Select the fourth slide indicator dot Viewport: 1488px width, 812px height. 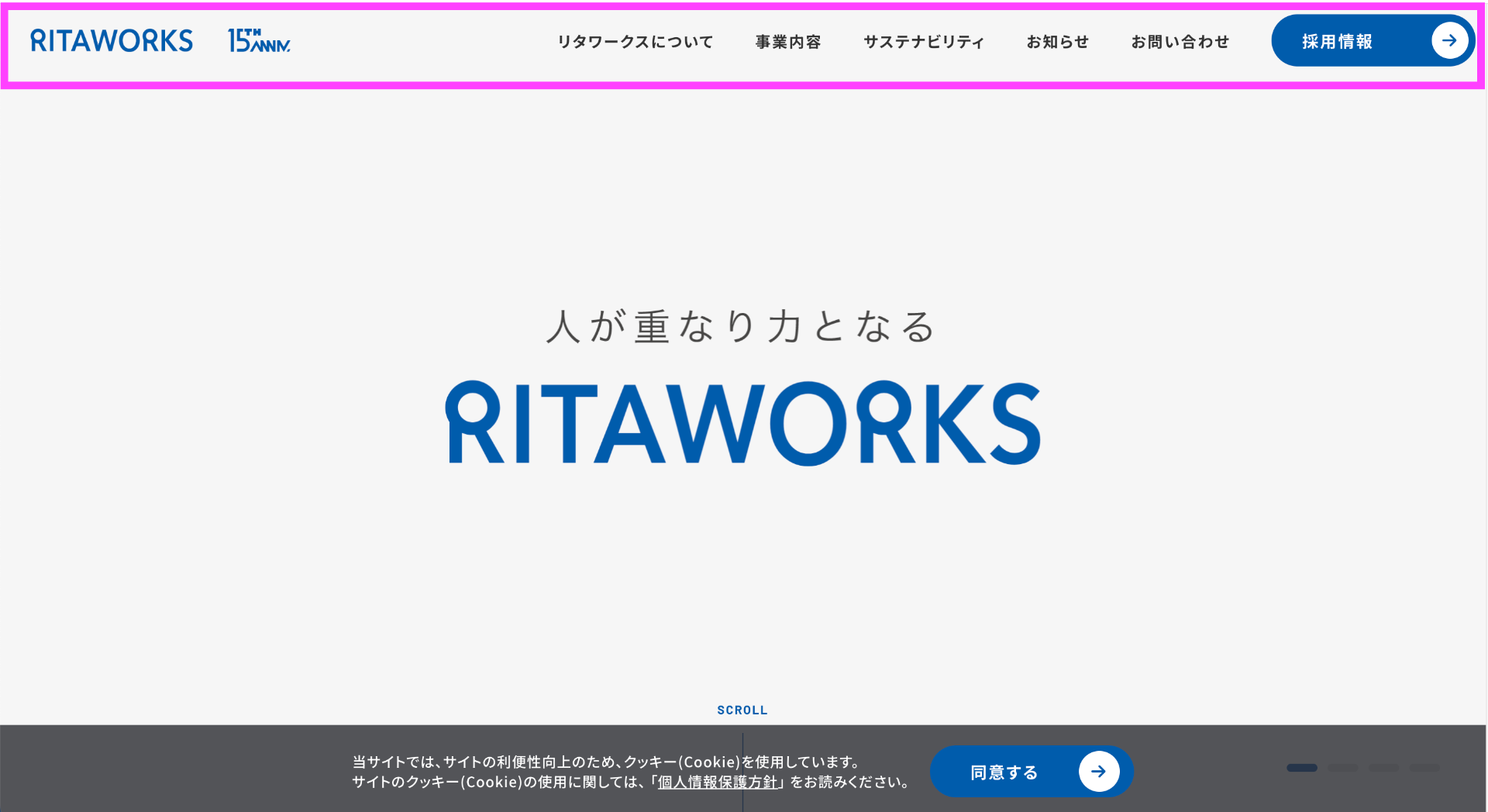pos(1425,768)
